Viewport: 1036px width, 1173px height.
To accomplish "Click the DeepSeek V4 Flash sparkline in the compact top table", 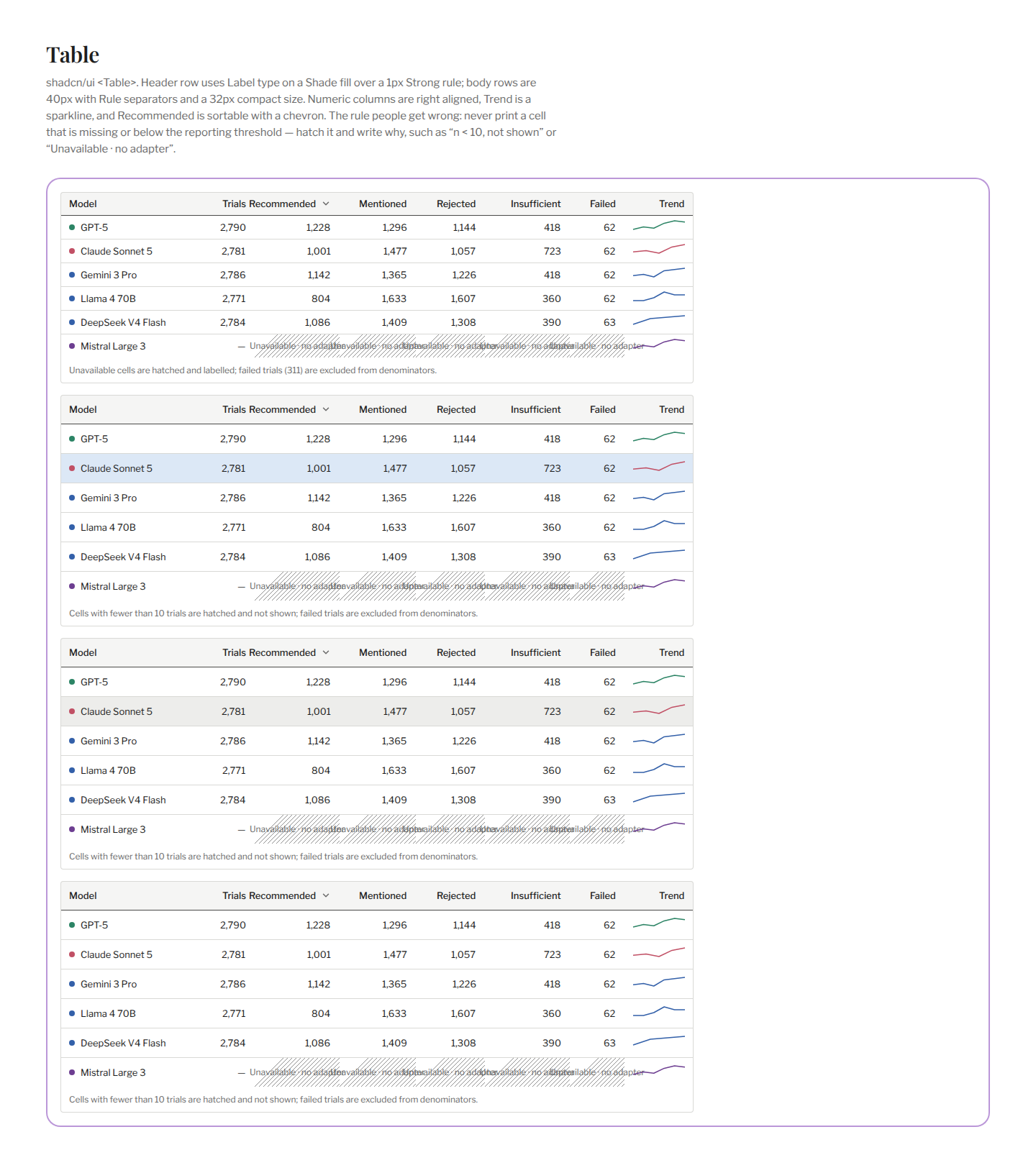I will (659, 320).
